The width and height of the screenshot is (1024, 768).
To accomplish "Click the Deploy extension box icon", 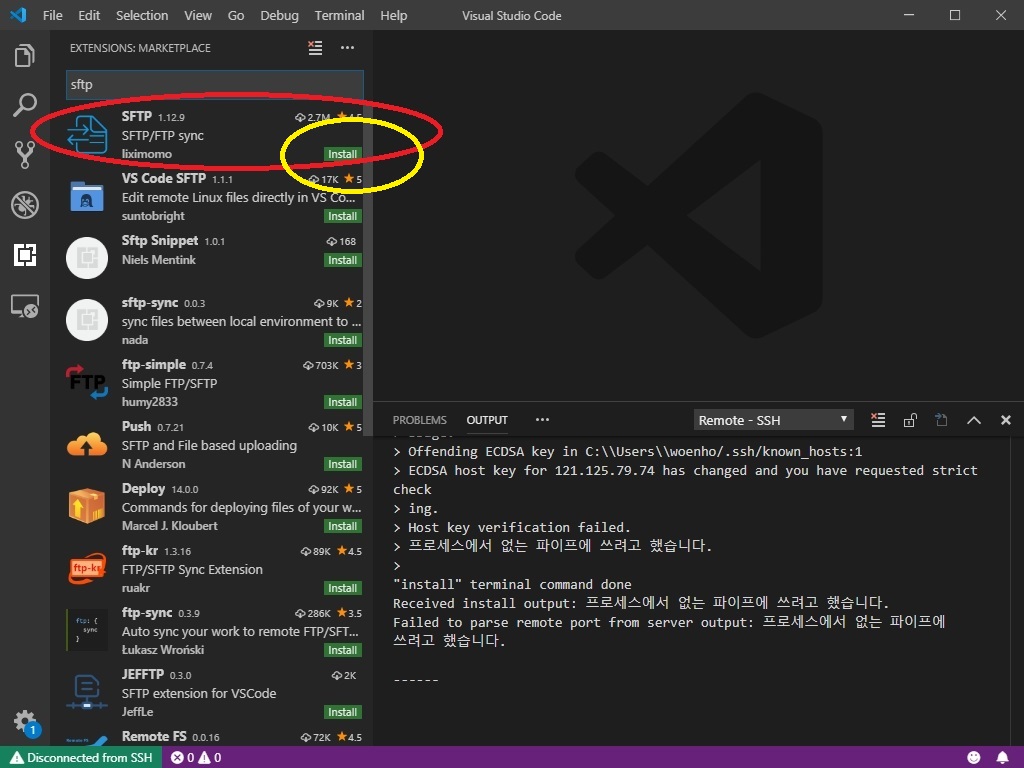I will (x=87, y=506).
